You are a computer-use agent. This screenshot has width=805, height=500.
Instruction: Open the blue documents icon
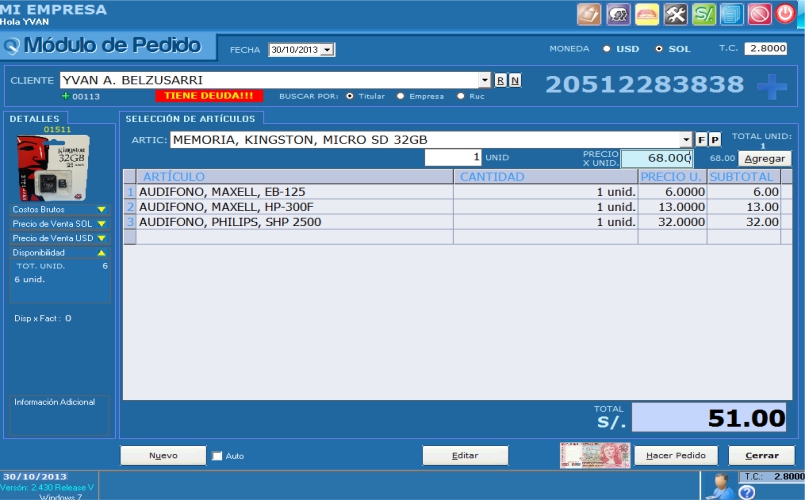coord(732,14)
